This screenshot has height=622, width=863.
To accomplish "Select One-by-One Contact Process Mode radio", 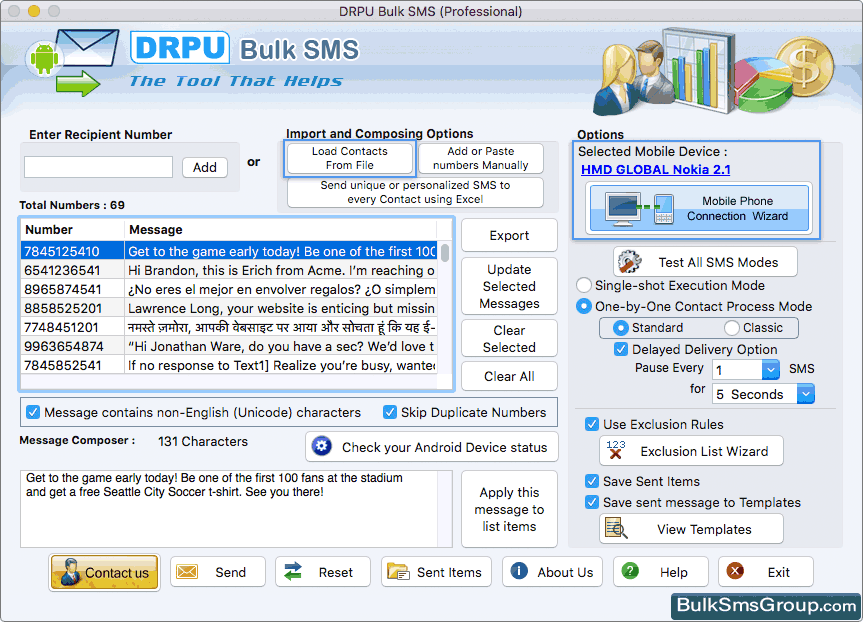I will [583, 306].
